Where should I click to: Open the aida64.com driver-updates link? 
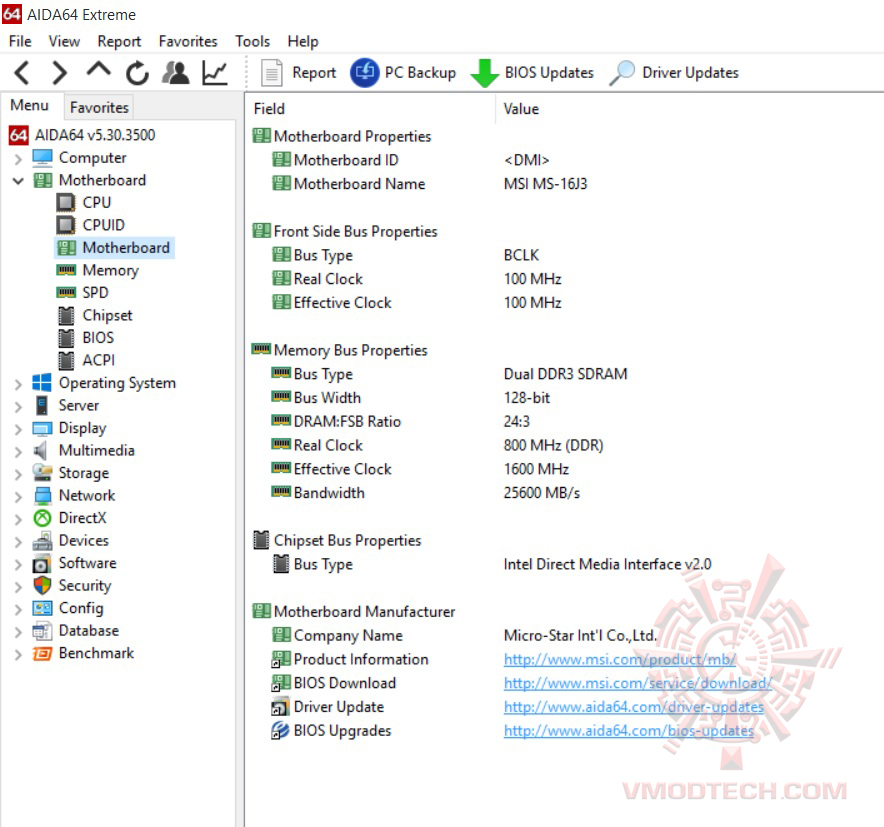pyautogui.click(x=634, y=707)
